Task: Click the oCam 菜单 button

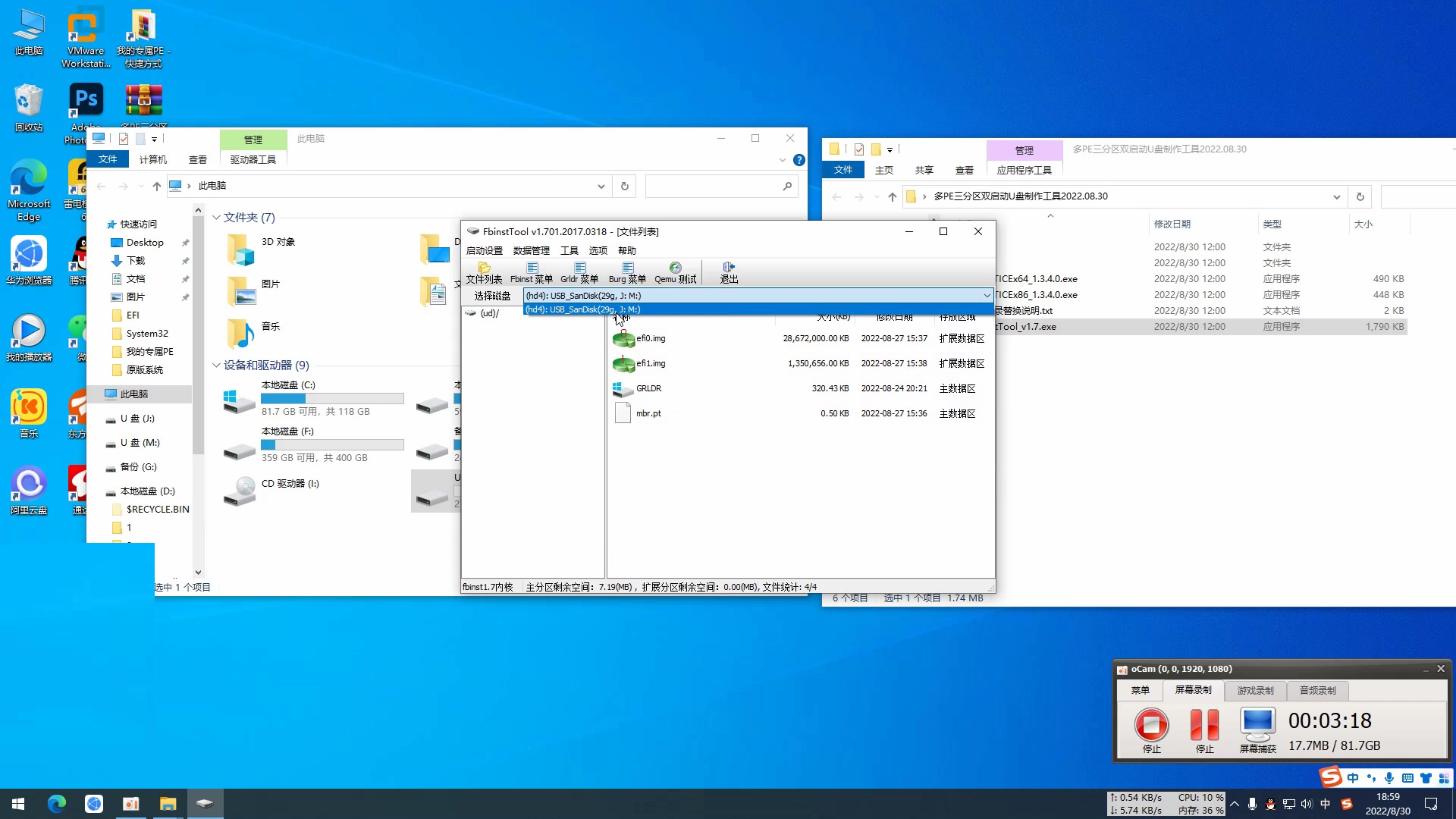Action: (1140, 691)
